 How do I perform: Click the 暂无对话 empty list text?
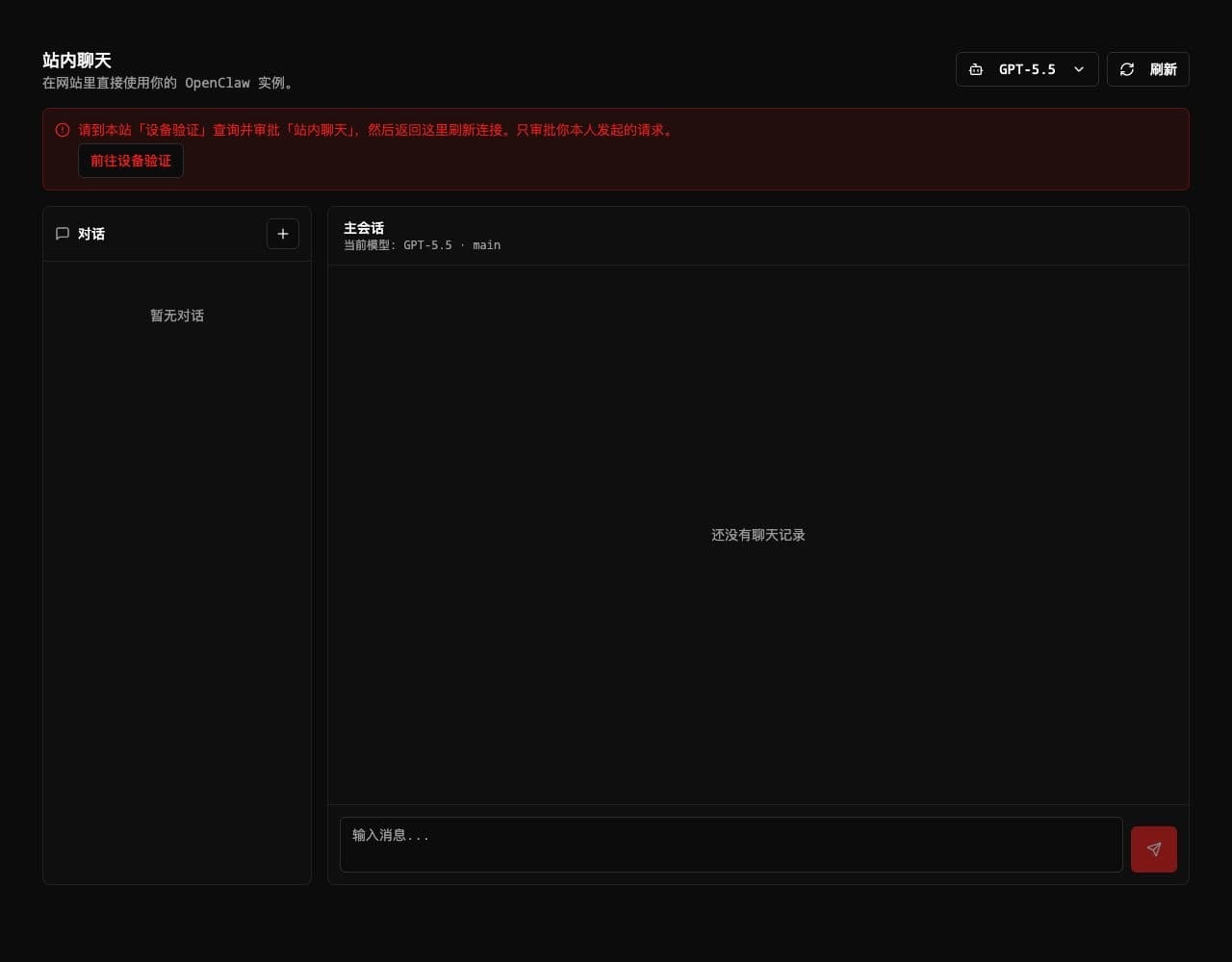pyautogui.click(x=177, y=316)
